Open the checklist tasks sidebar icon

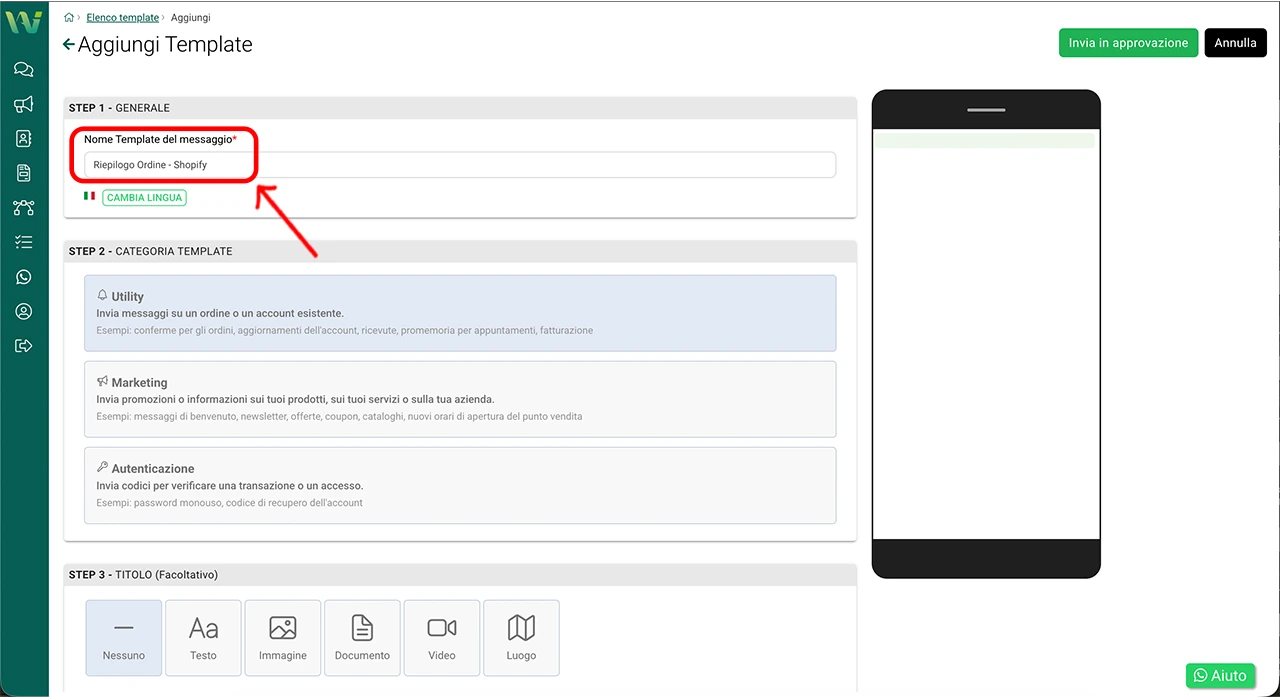coord(24,242)
